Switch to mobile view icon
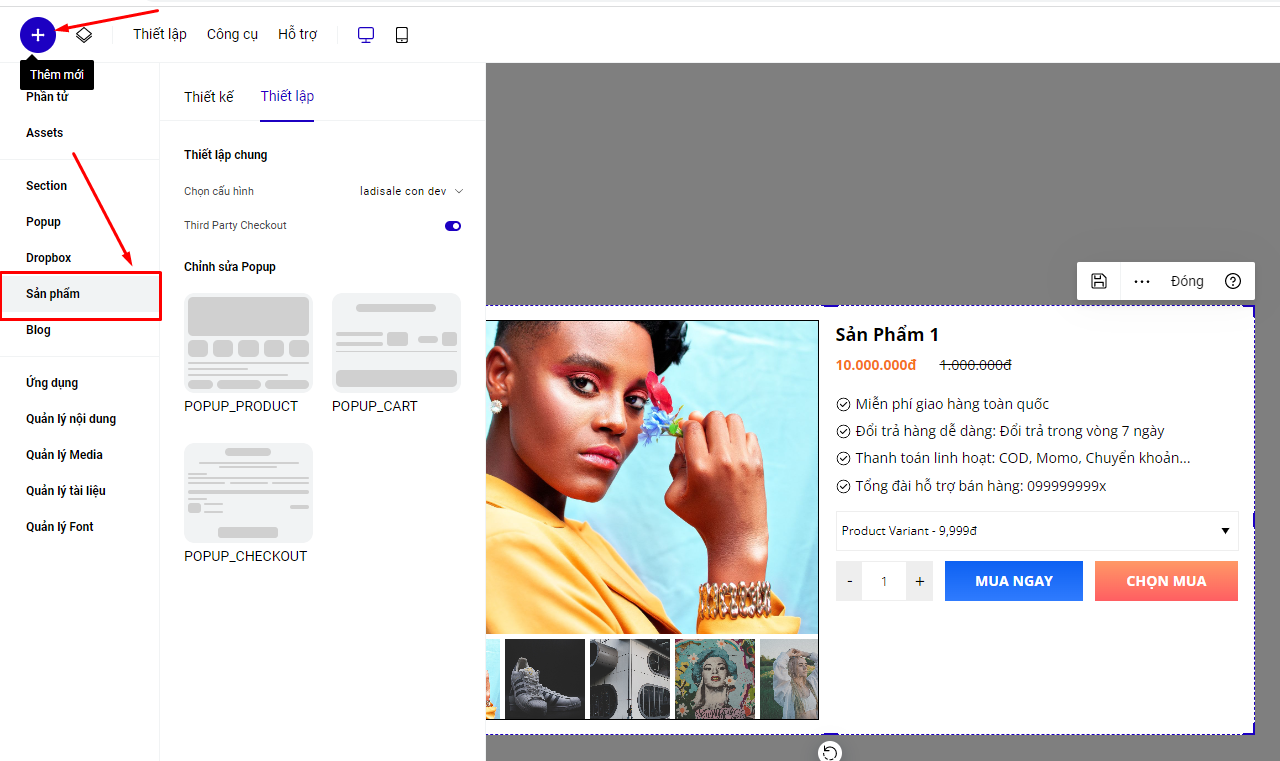The height and width of the screenshot is (761, 1280). [402, 35]
